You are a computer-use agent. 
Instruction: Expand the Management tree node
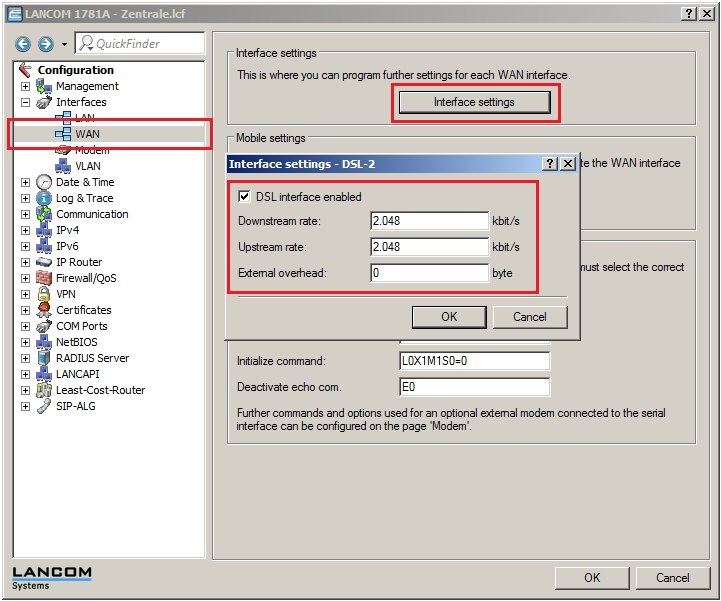pyautogui.click(x=26, y=86)
